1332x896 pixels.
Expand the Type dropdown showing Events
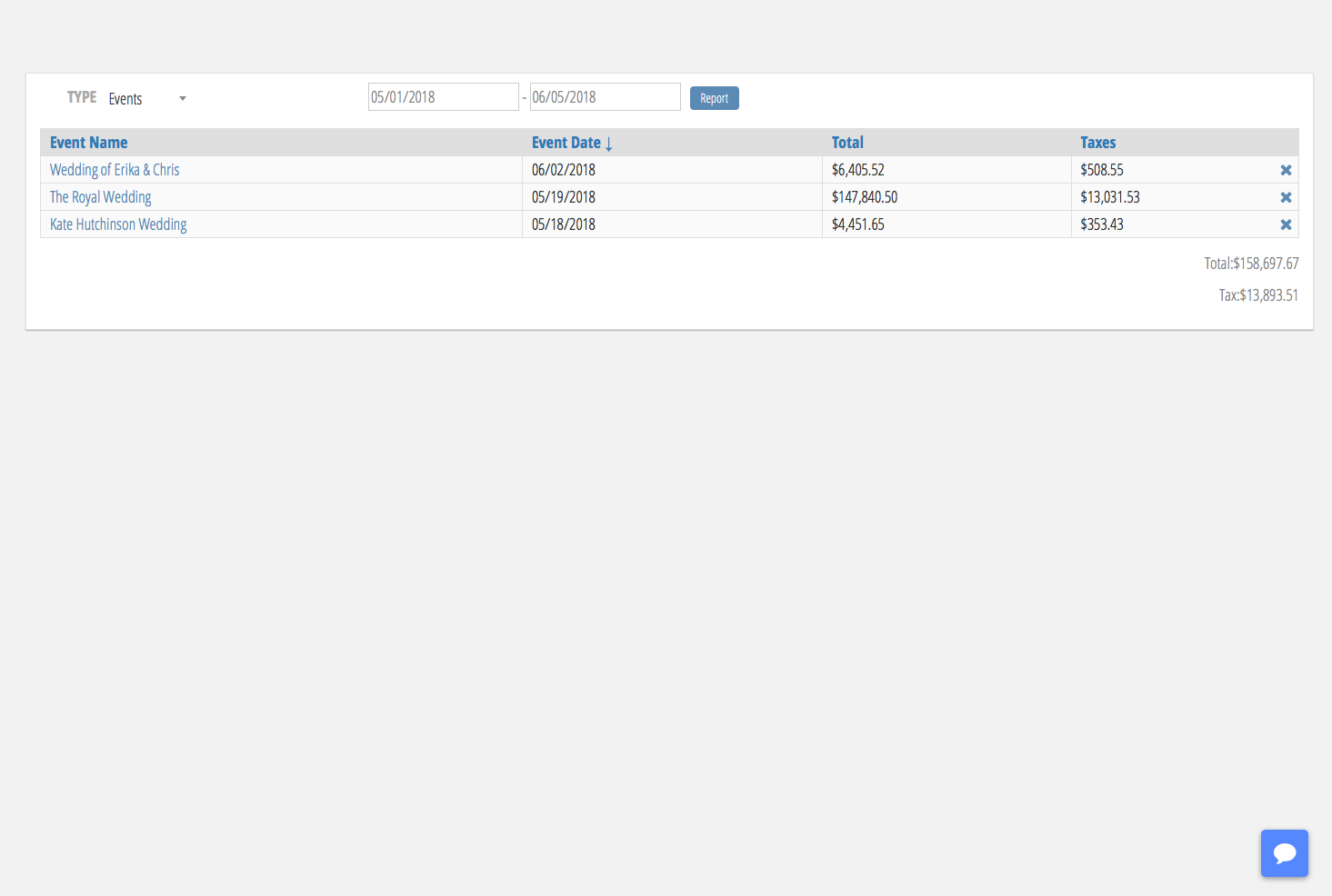pos(147,98)
